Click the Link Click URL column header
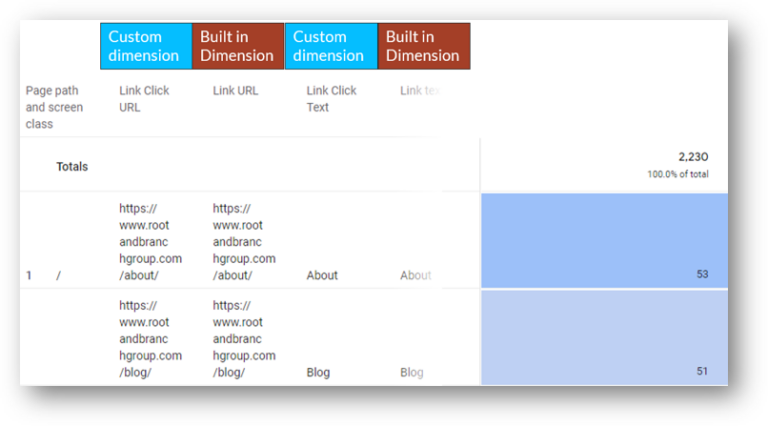The height and width of the screenshot is (426, 768). pos(144,99)
